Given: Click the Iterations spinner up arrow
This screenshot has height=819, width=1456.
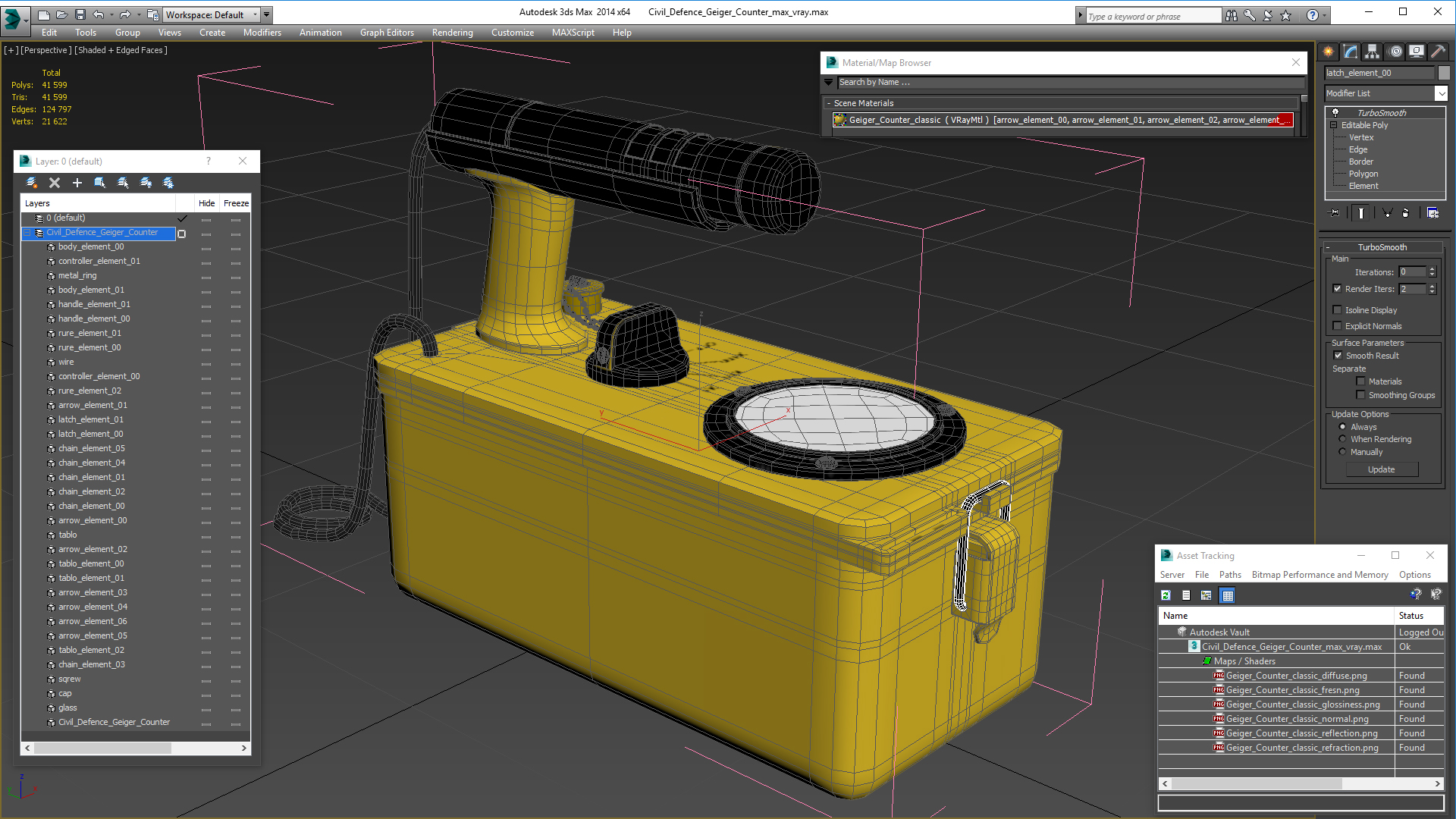Looking at the screenshot, I should coord(1432,269).
